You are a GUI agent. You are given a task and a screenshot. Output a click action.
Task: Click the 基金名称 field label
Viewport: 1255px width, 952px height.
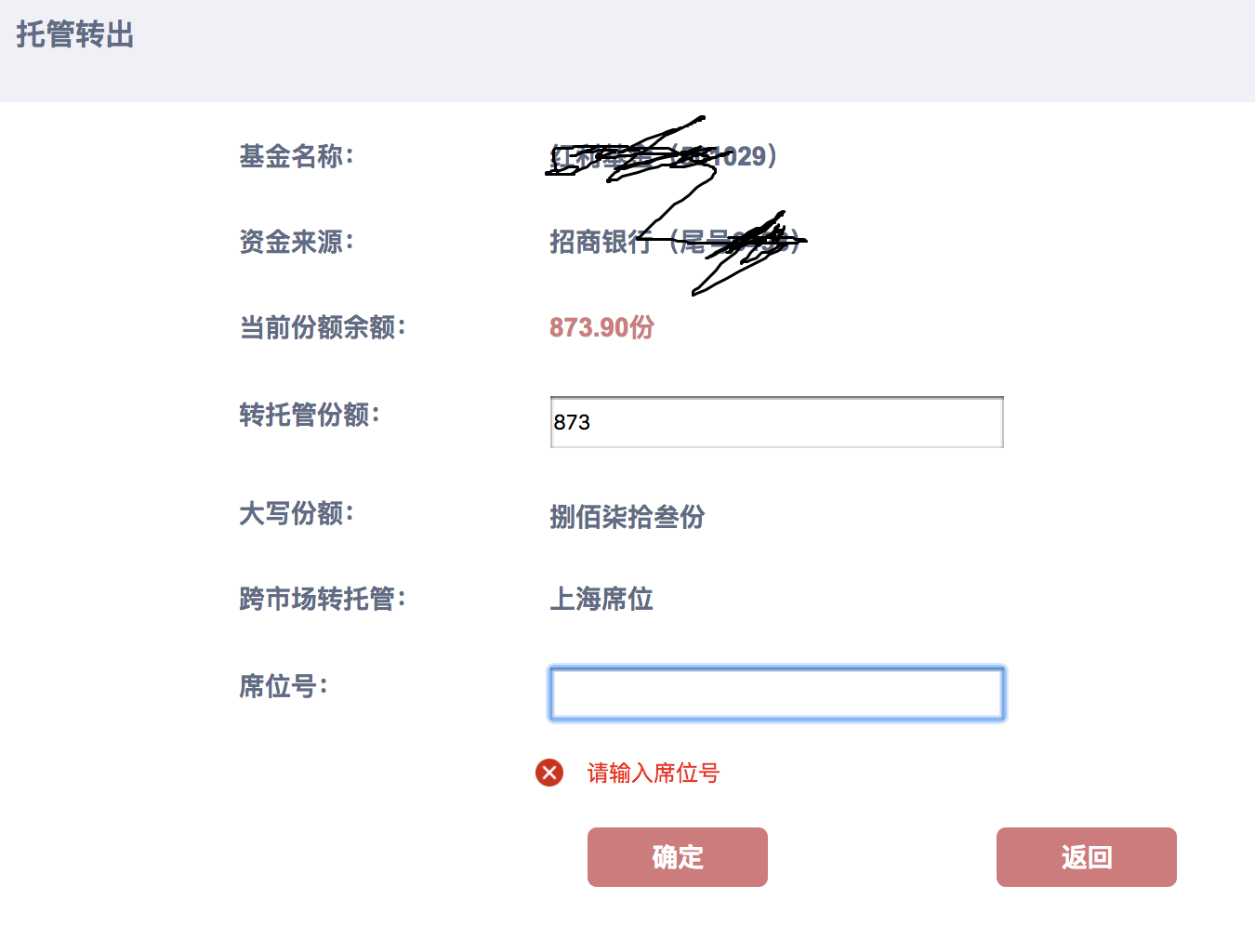(297, 155)
